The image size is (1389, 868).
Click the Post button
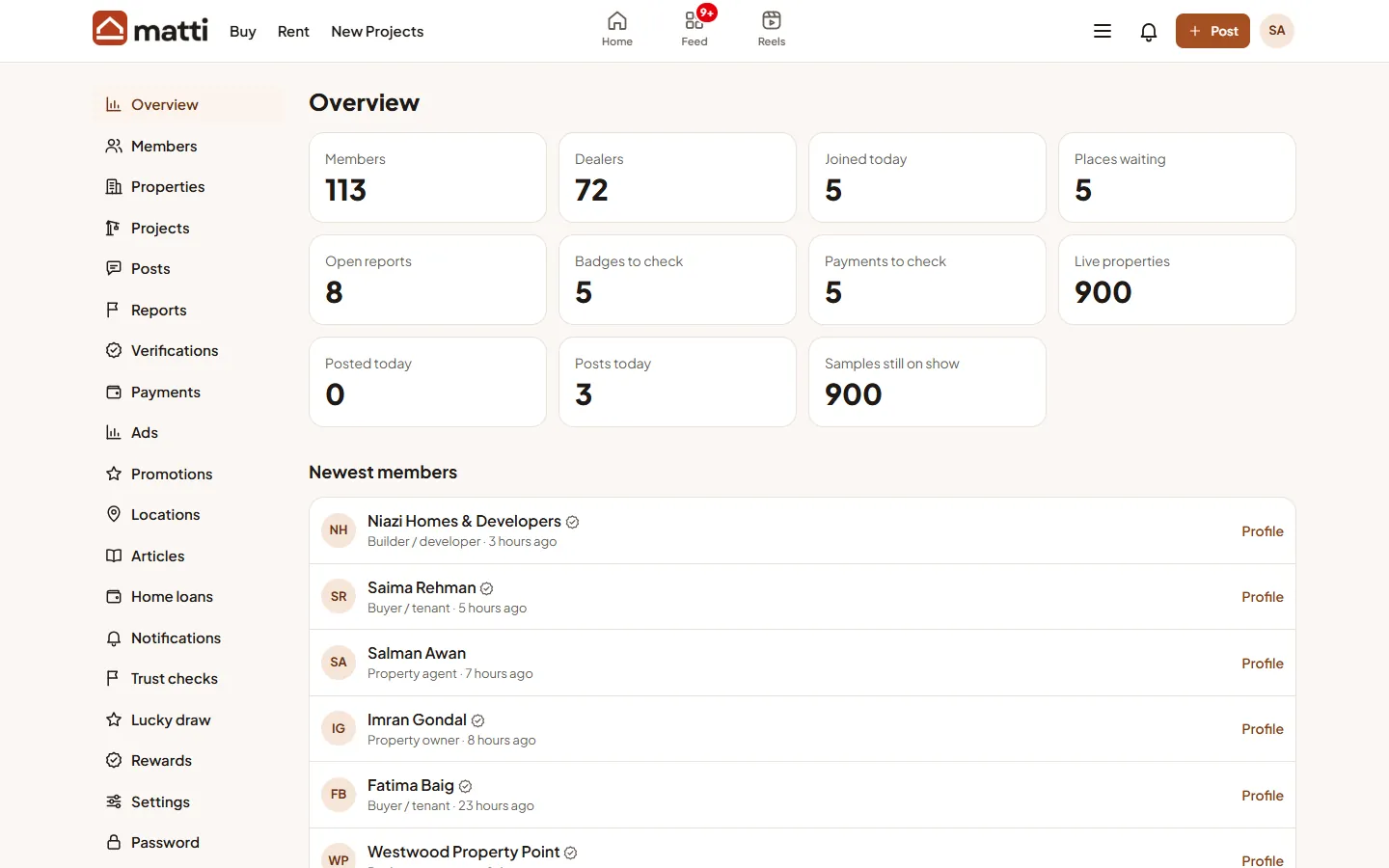pyautogui.click(x=1212, y=31)
